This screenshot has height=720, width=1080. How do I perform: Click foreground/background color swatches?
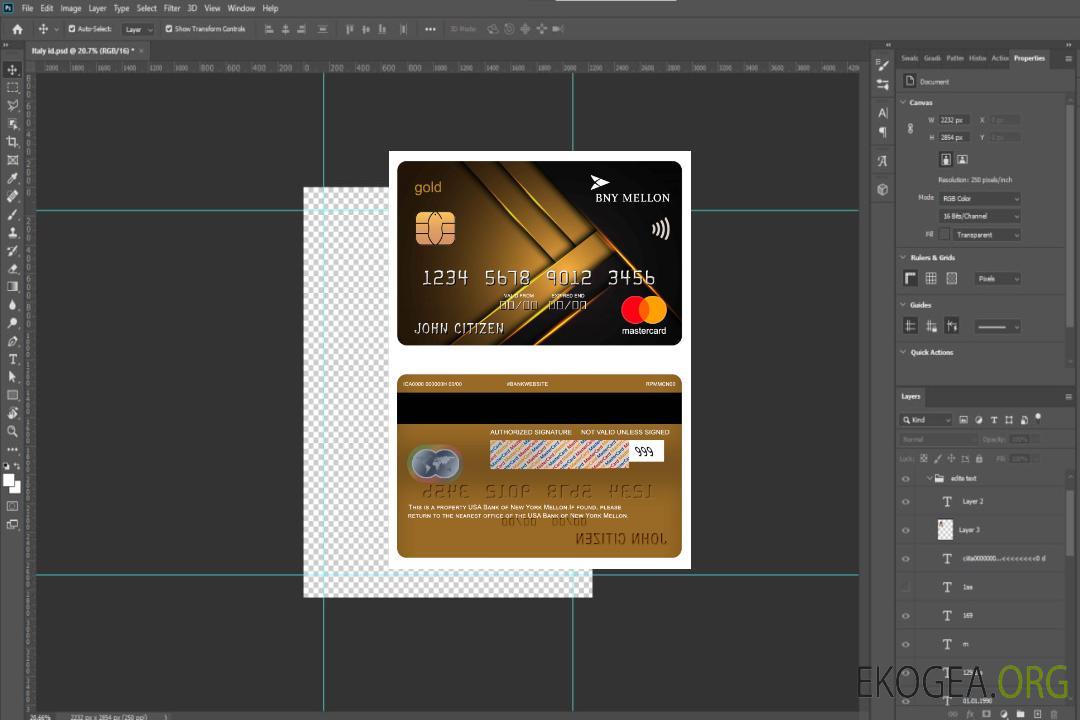pos(12,484)
